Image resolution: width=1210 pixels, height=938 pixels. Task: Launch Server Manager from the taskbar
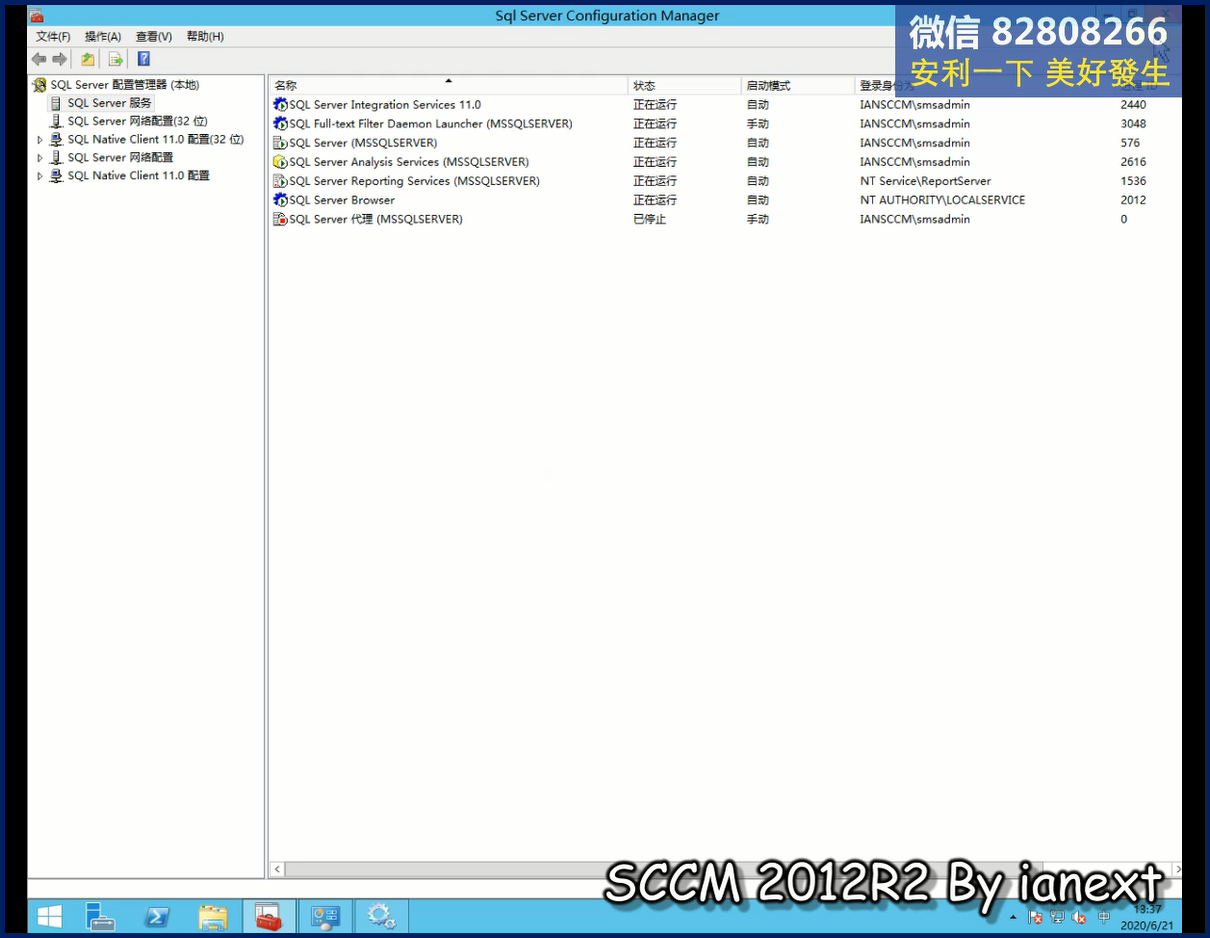[100, 916]
